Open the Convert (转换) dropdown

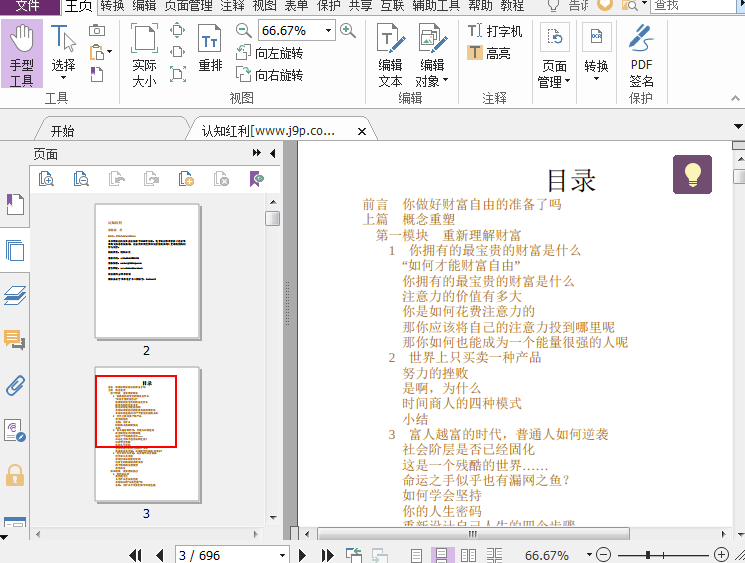[596, 52]
